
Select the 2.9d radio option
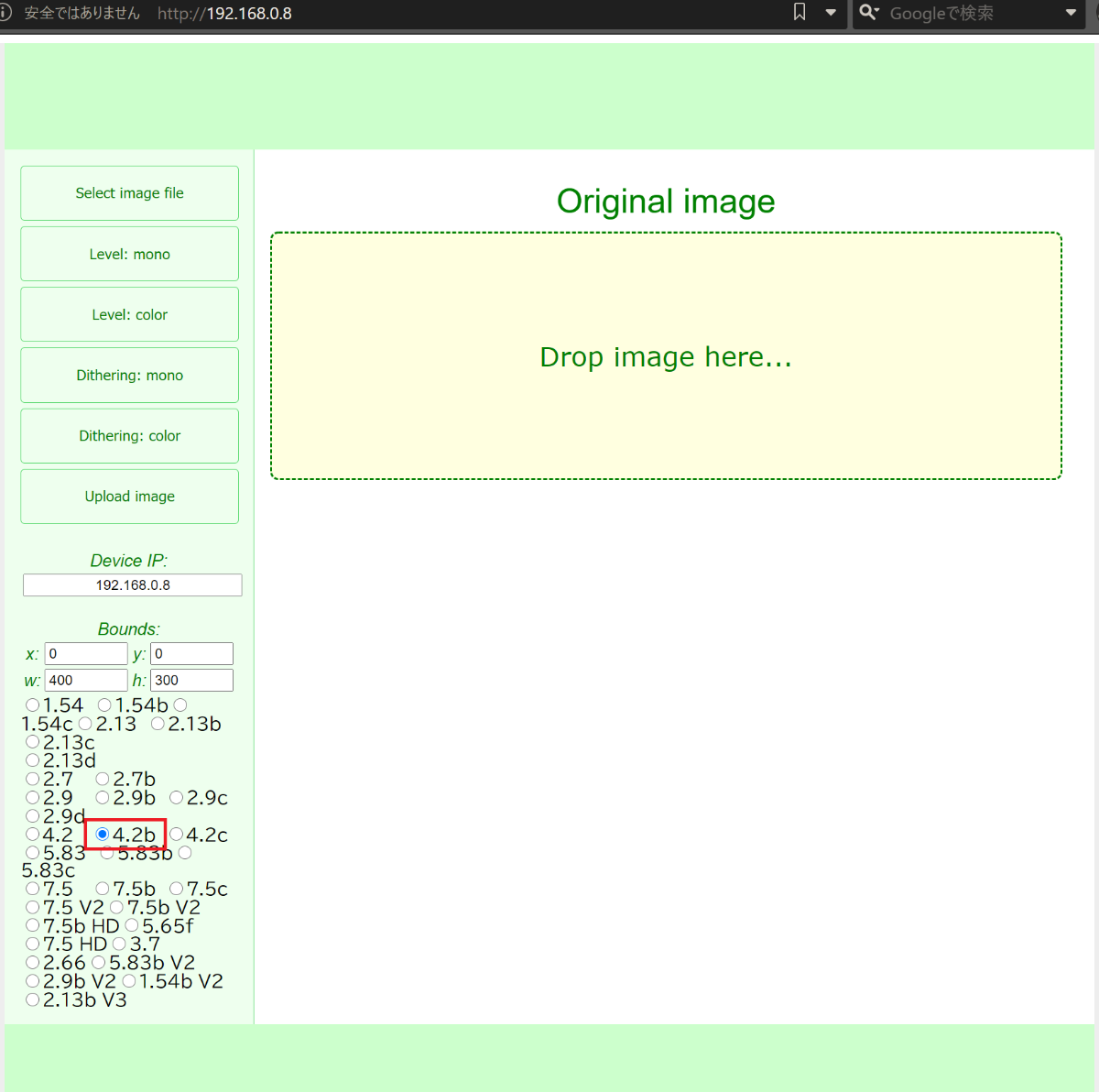[x=33, y=815]
